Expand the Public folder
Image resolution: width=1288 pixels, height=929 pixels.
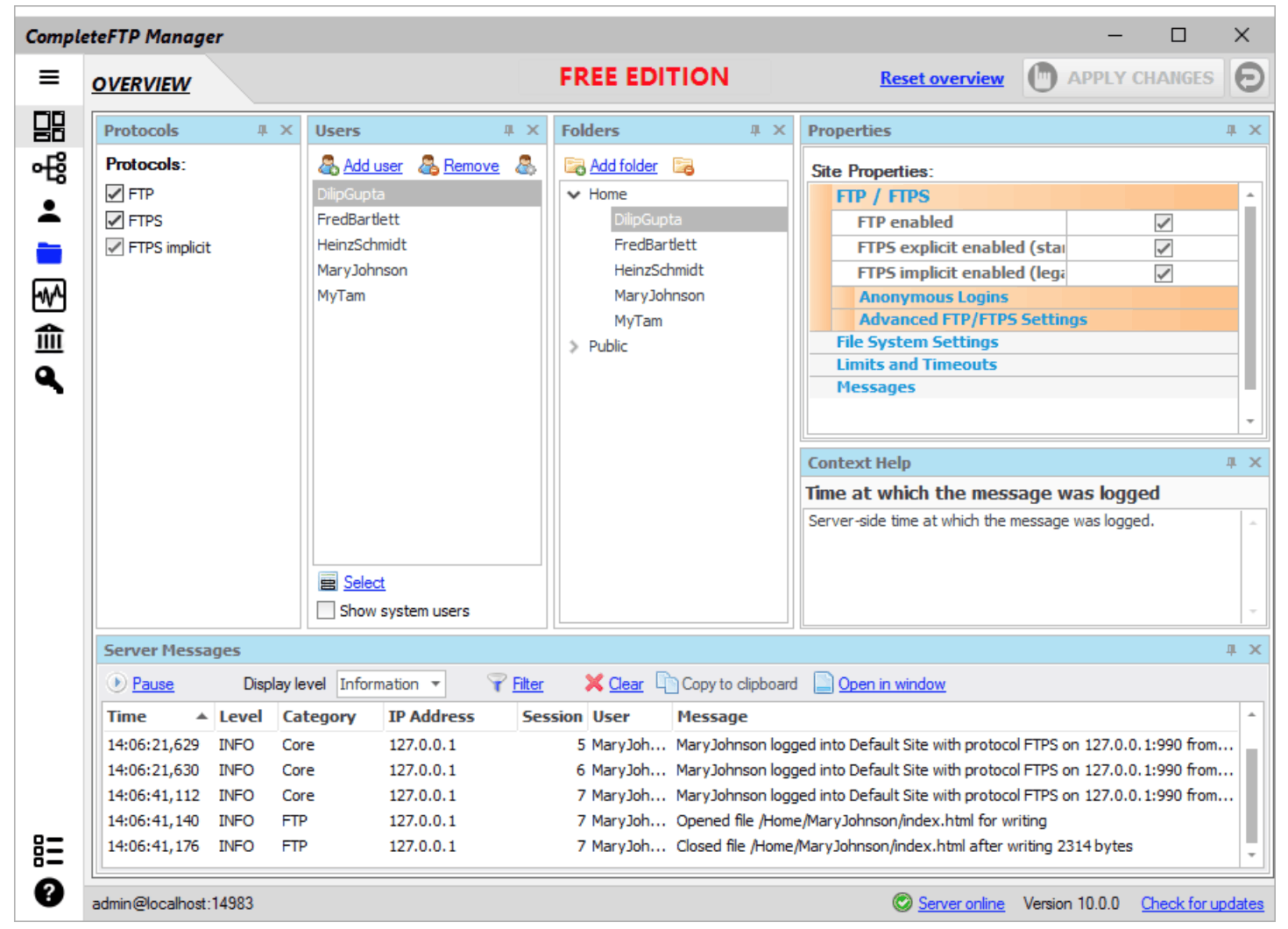575,346
